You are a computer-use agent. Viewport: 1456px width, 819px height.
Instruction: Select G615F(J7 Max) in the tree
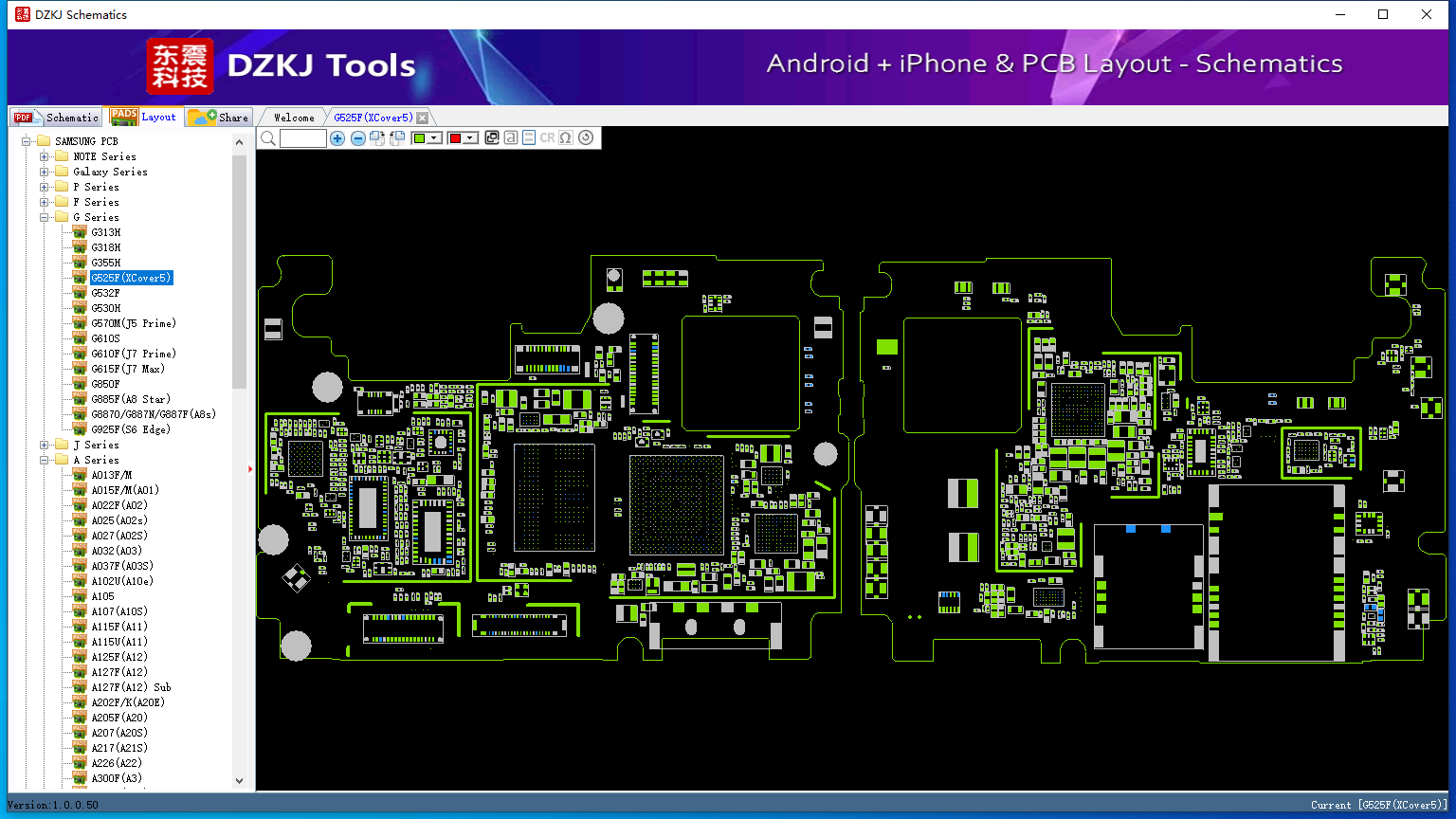point(128,369)
